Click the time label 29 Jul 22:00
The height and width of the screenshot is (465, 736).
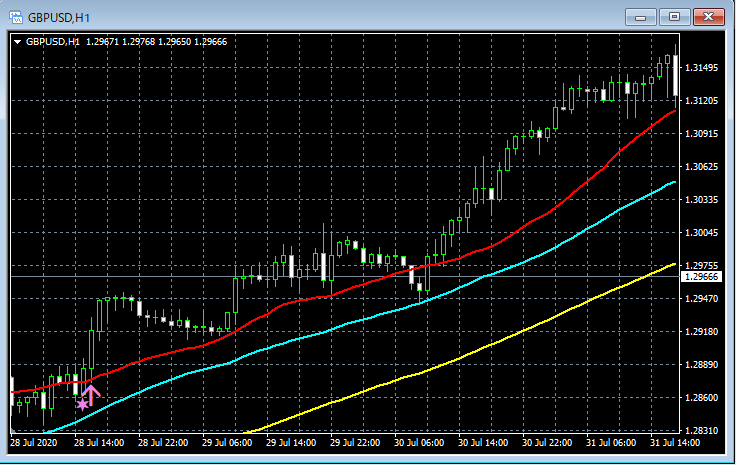point(354,443)
